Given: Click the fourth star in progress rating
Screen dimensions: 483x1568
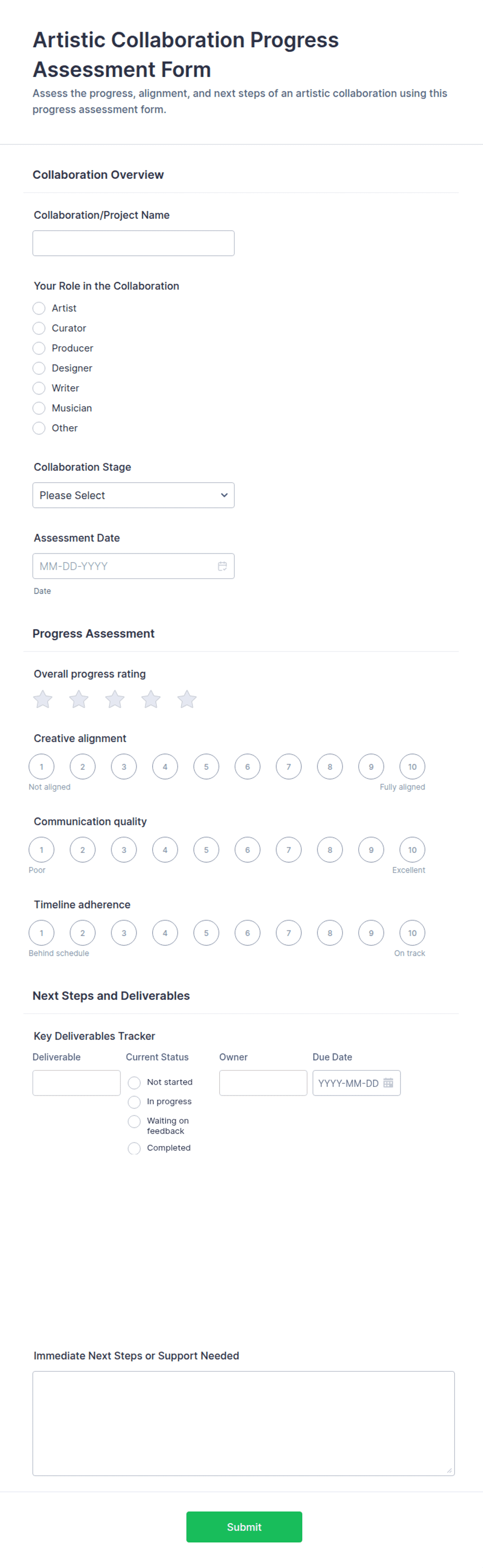Looking at the screenshot, I should pyautogui.click(x=151, y=699).
